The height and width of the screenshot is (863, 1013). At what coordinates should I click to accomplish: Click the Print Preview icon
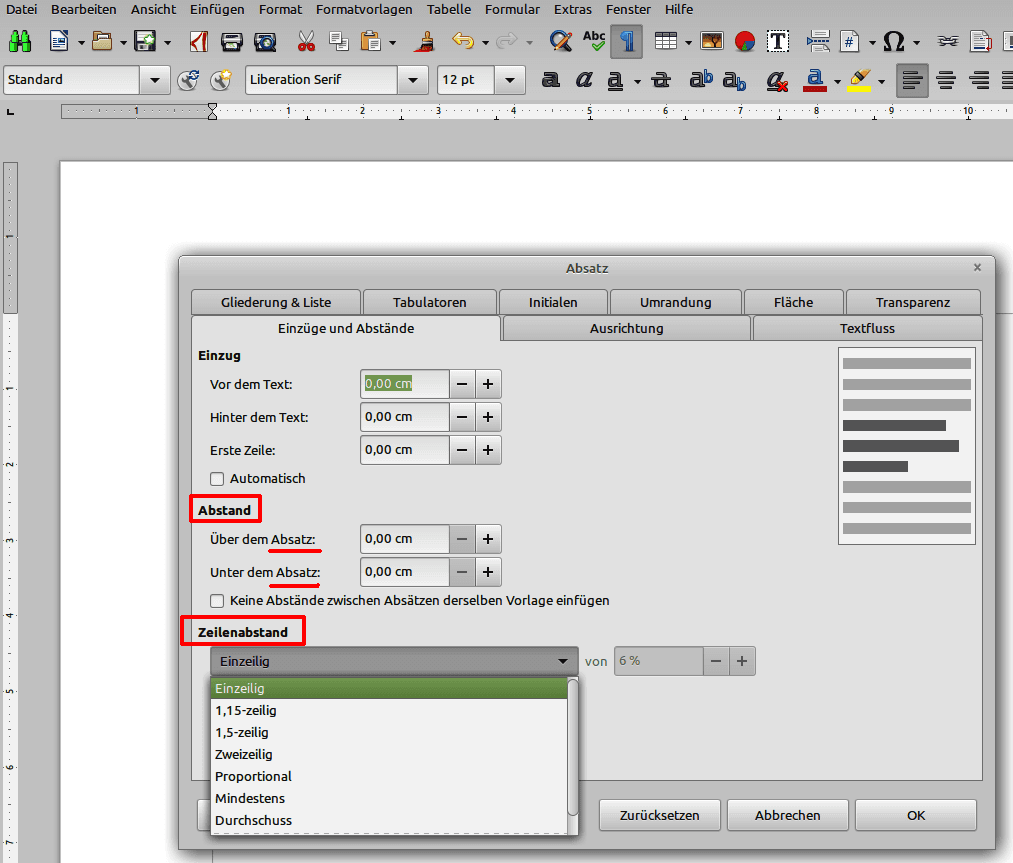click(x=265, y=42)
